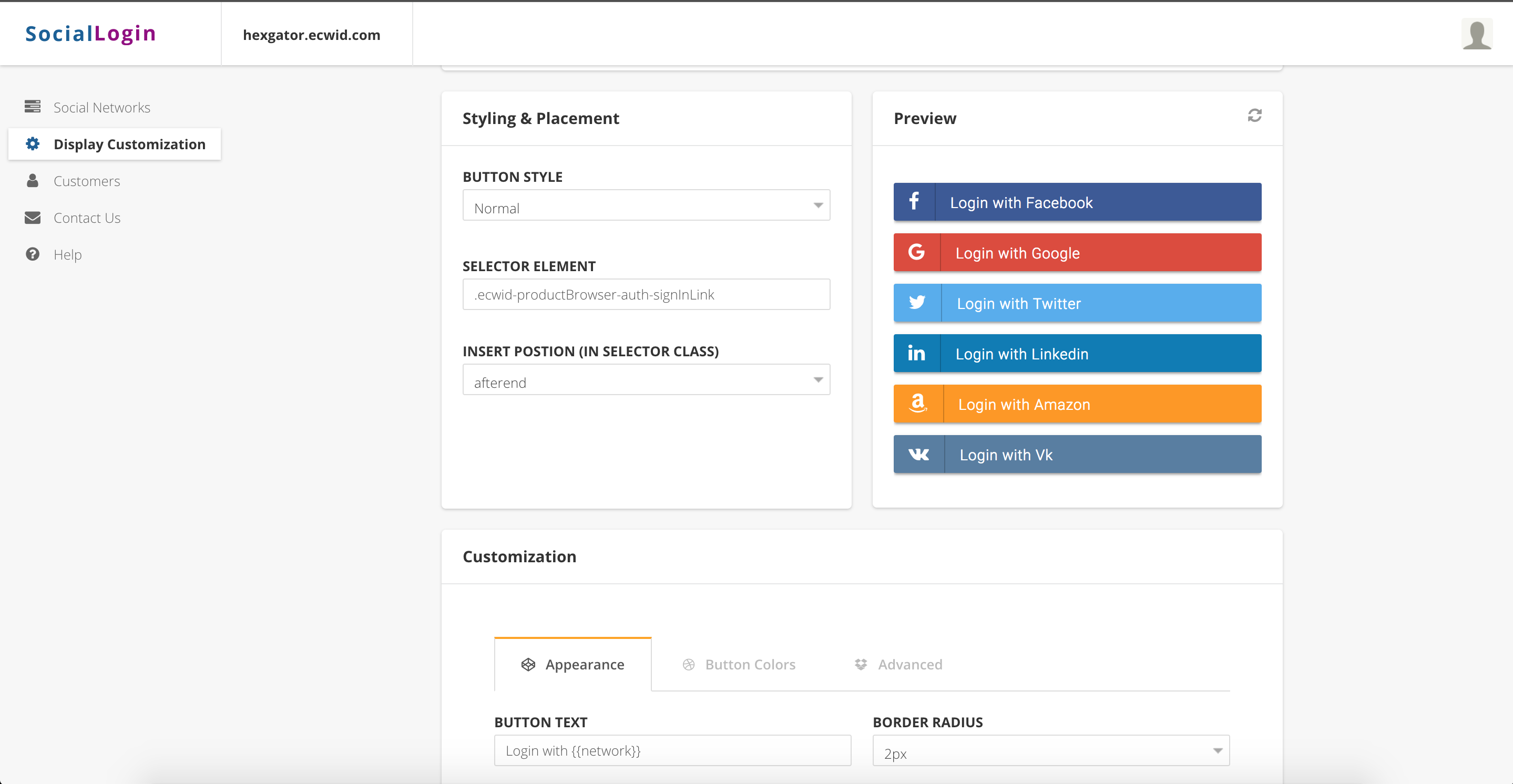1513x784 pixels.
Task: Click the Styling & Placement heading
Action: point(540,118)
